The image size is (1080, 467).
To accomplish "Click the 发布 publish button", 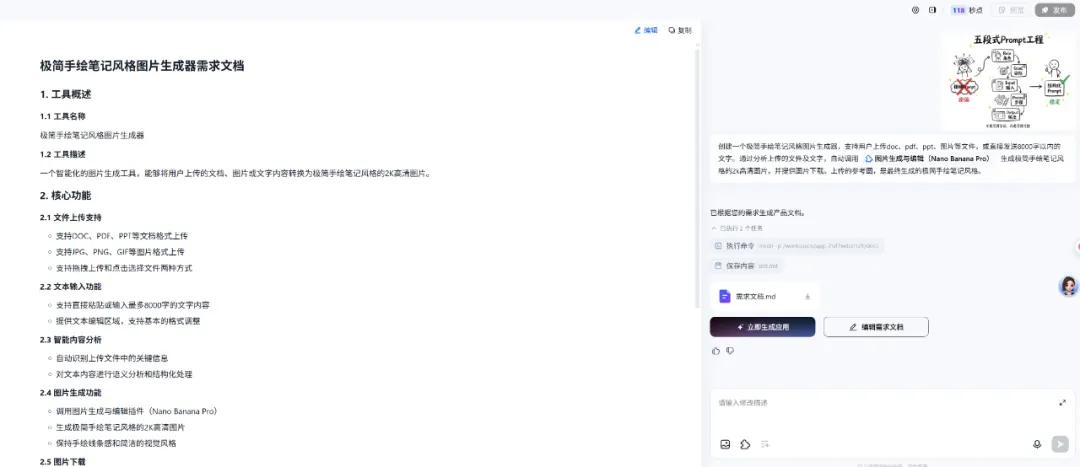I will coord(1054,10).
